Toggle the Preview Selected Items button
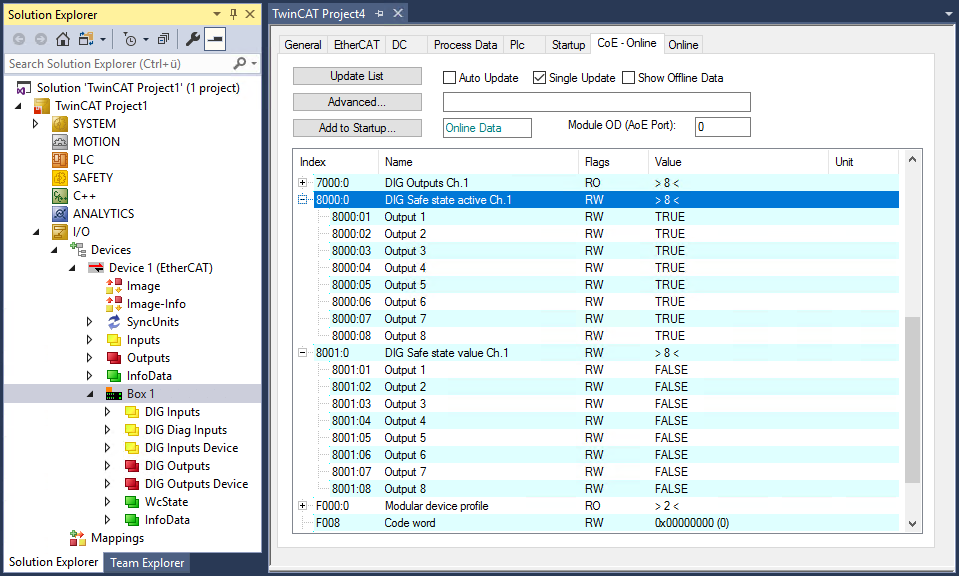Viewport: 959px width, 576px height. click(215, 39)
